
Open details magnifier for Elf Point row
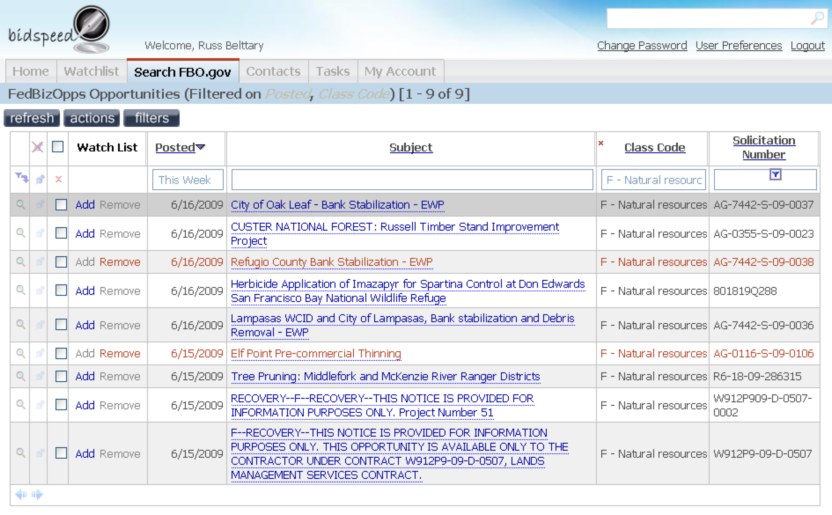pyautogui.click(x=20, y=353)
